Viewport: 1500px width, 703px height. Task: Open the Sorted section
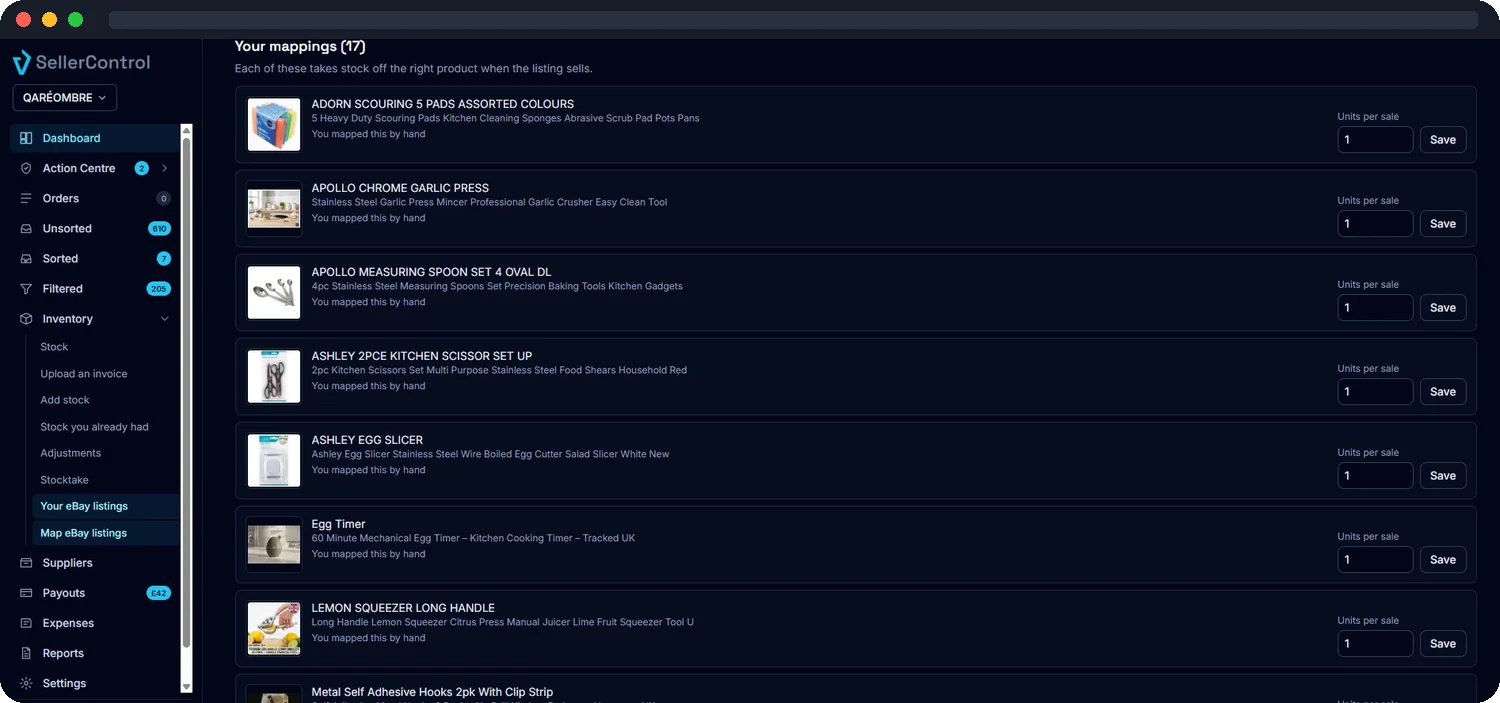pyautogui.click(x=95, y=258)
